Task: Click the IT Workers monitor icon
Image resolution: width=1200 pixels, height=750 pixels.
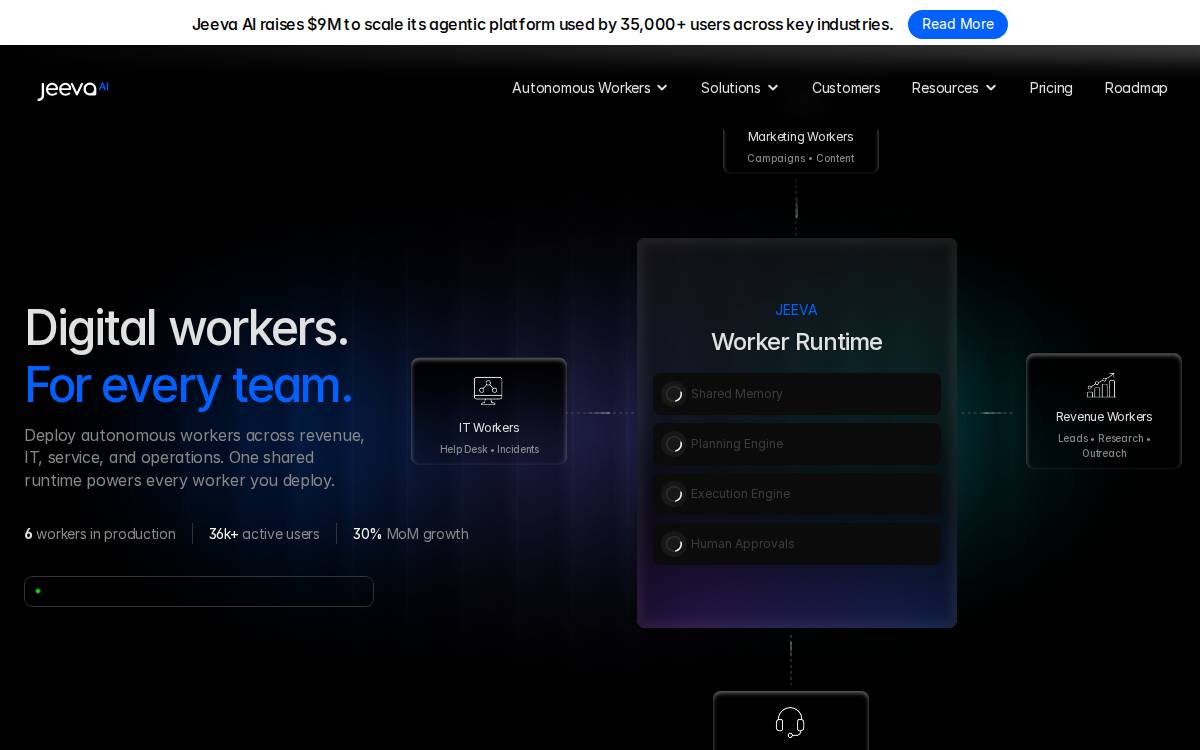Action: tap(488, 390)
